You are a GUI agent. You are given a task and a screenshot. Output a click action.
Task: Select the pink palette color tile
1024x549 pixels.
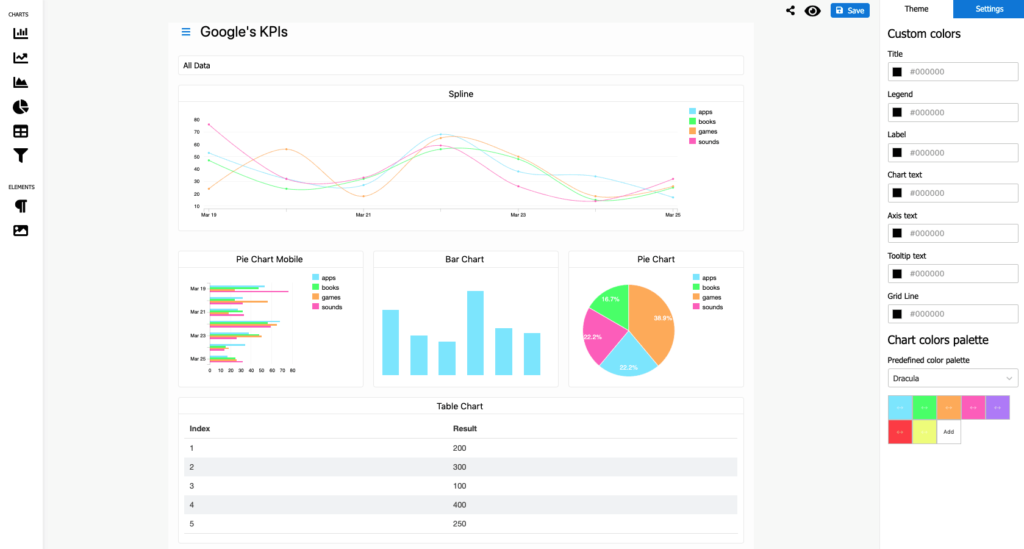tap(973, 407)
